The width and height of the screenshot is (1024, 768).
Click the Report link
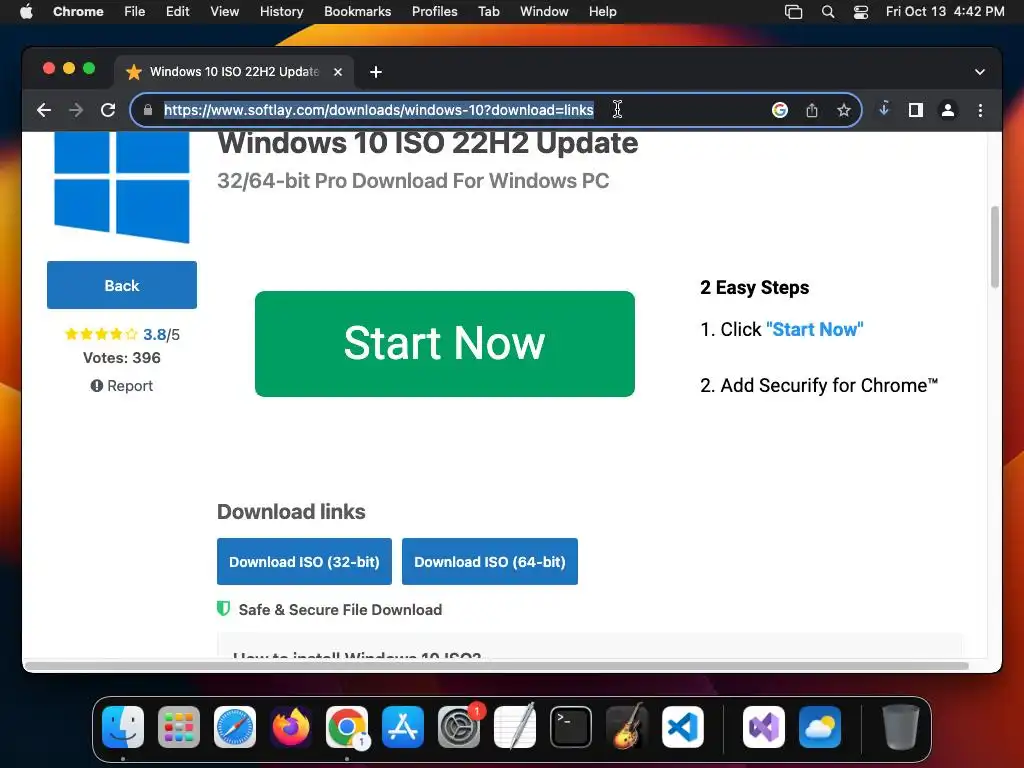(x=121, y=386)
